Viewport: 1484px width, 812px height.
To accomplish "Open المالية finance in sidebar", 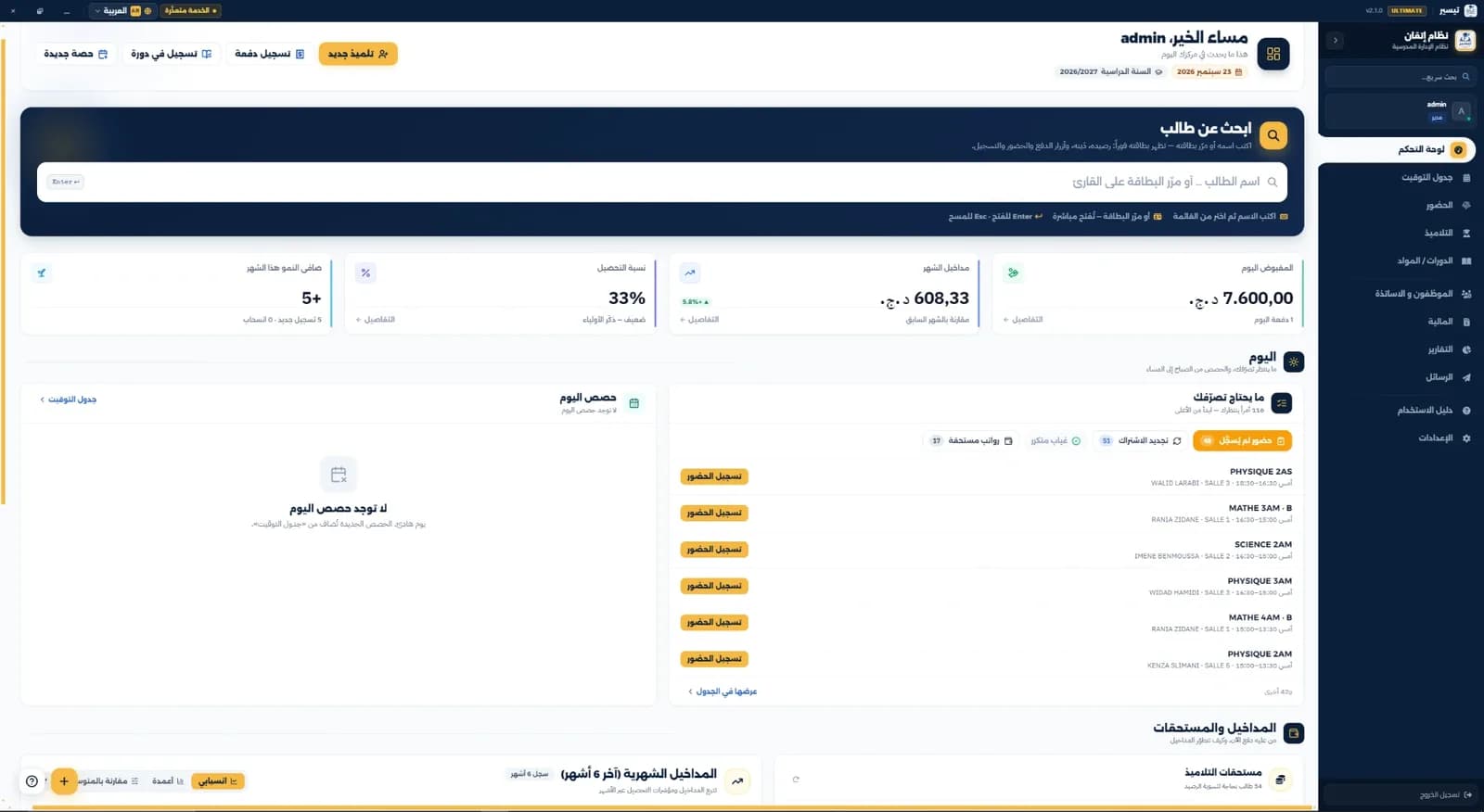I will (x=1401, y=322).
